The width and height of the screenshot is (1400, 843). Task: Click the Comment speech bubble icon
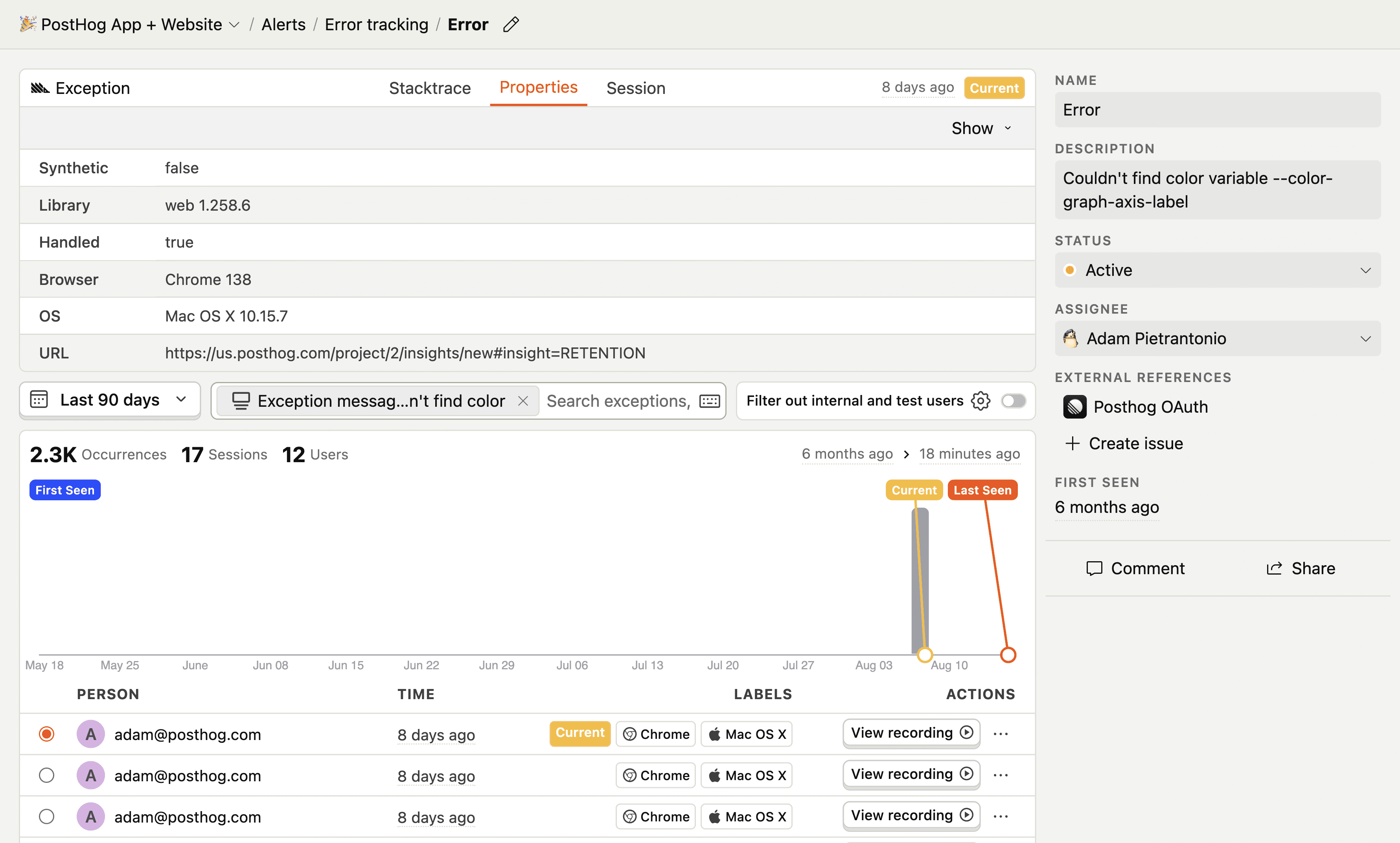pyautogui.click(x=1094, y=568)
